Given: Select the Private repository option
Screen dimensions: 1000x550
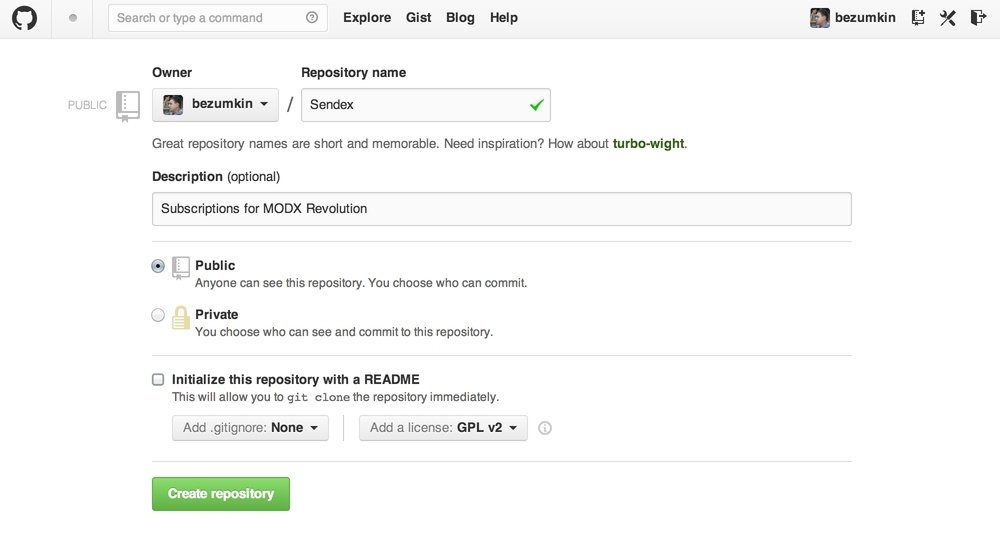Looking at the screenshot, I should pyautogui.click(x=158, y=315).
